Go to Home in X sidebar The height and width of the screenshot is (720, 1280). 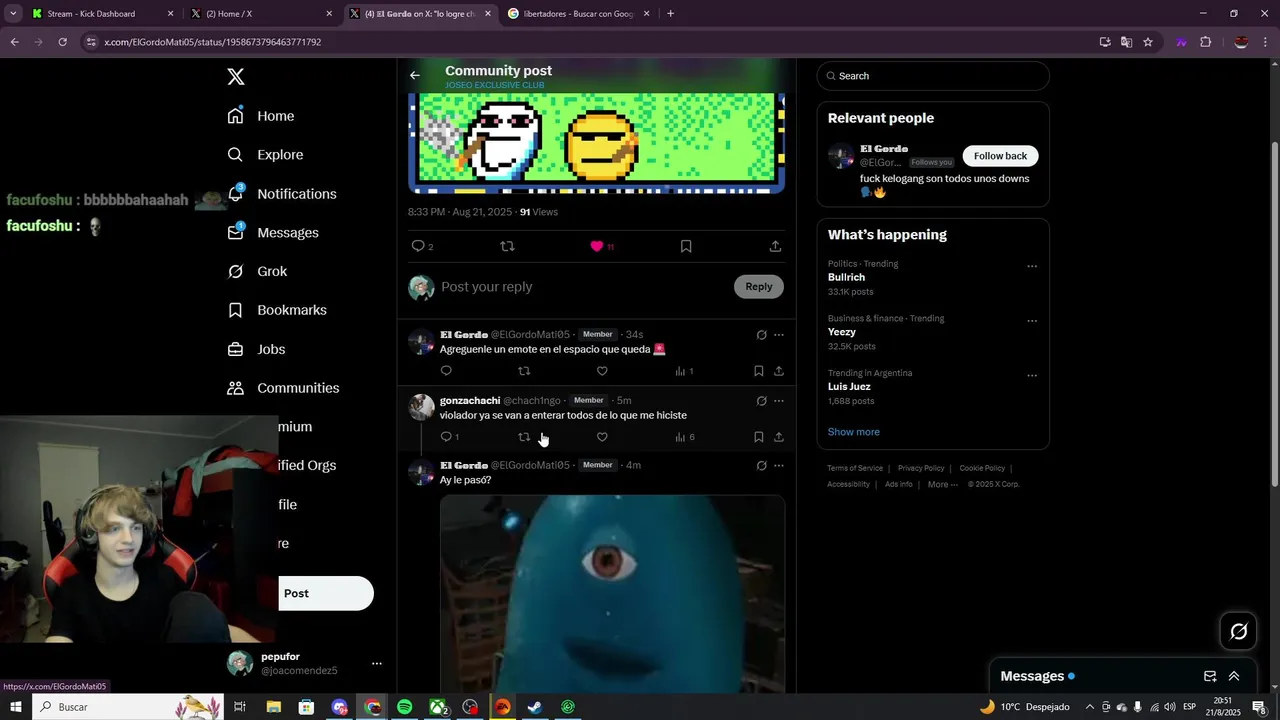pos(261,116)
